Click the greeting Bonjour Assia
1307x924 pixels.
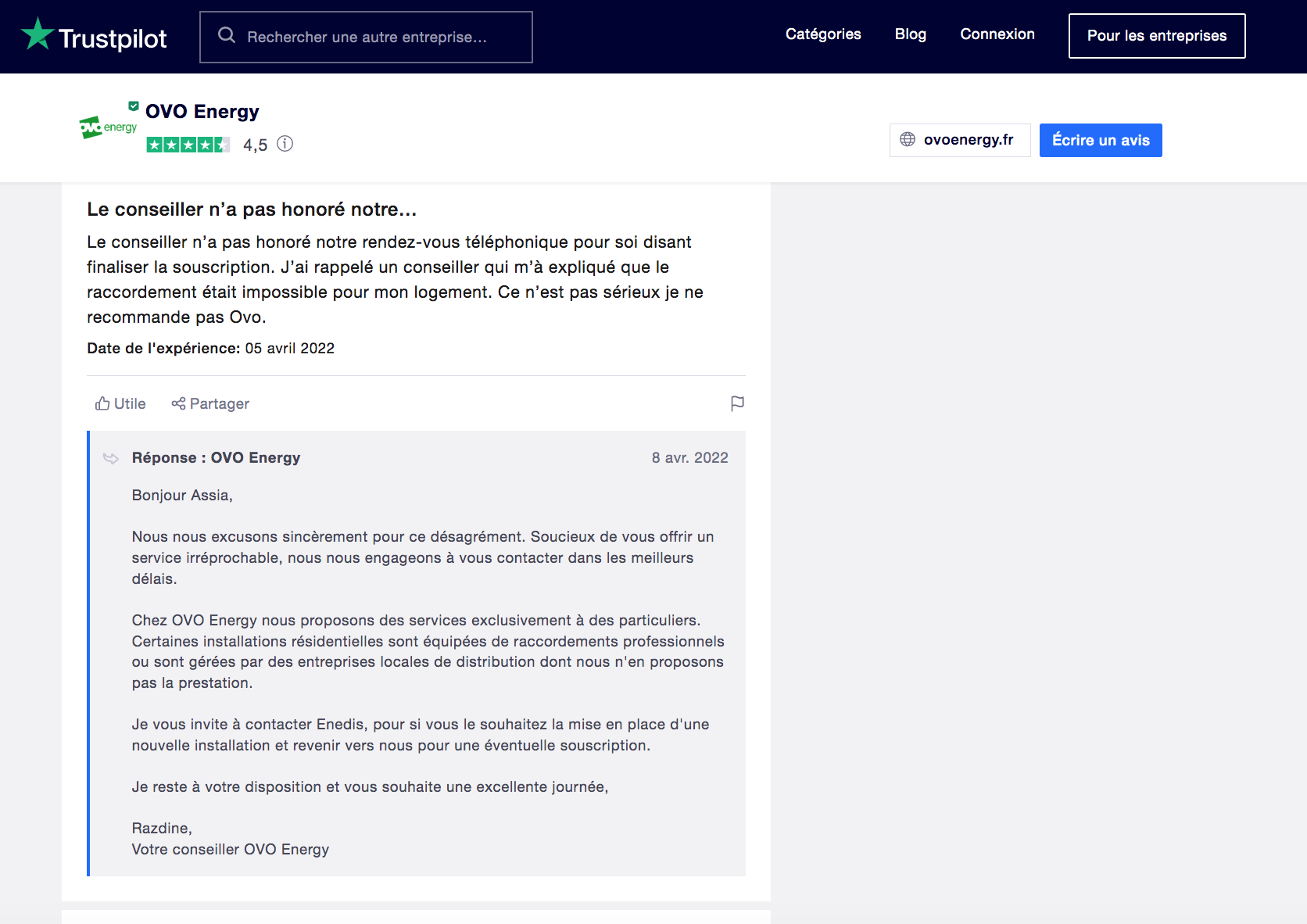tap(182, 495)
